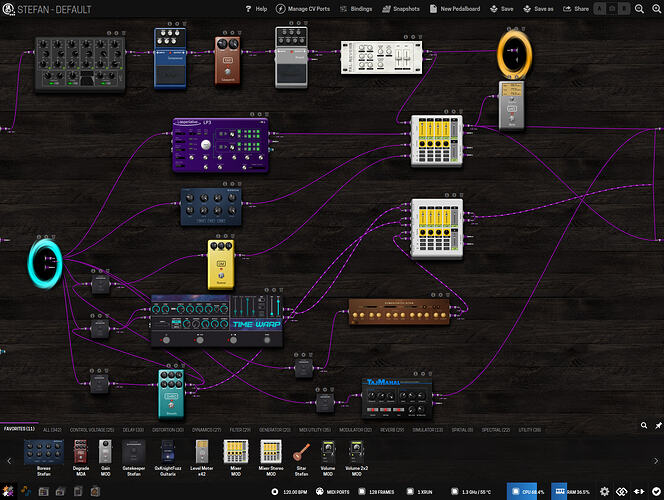Pin the plugin bar open
The image size is (664, 500).
[658, 425]
